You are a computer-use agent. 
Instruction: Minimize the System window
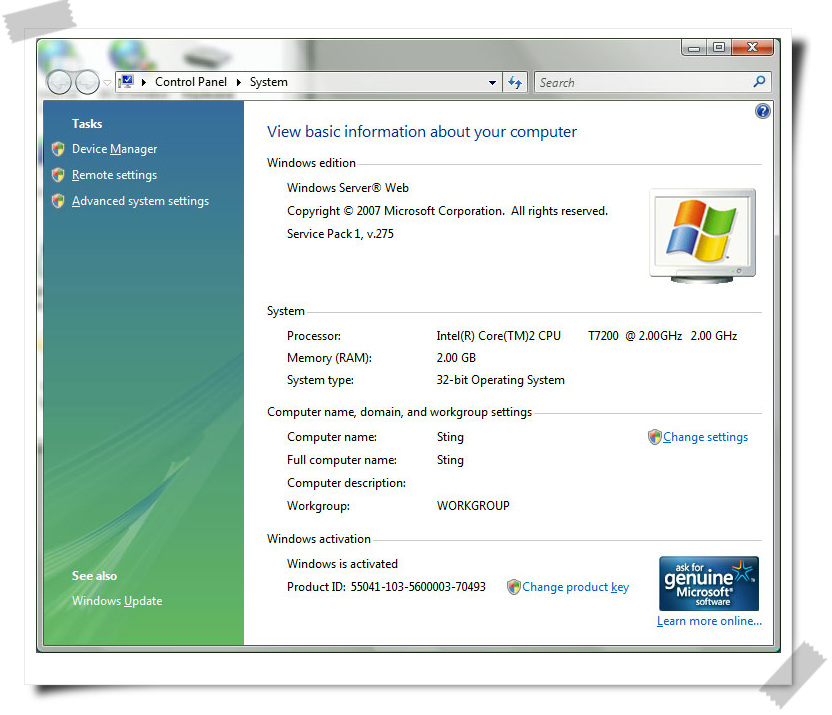[x=694, y=48]
